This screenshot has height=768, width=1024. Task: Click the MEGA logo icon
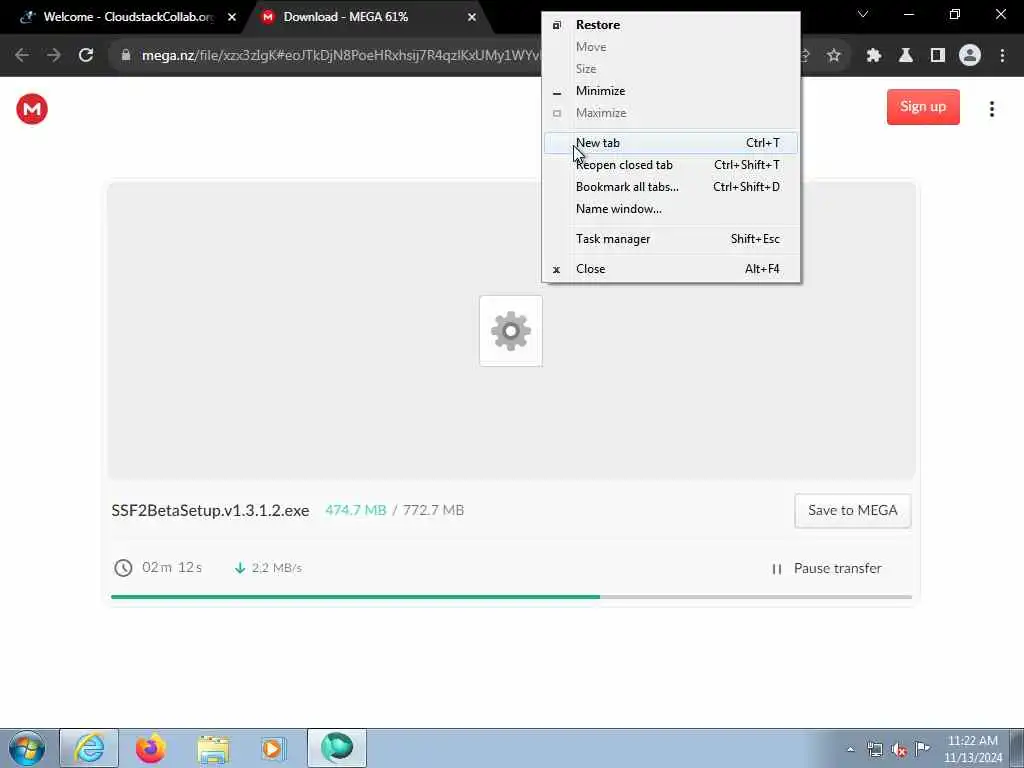[x=31, y=108]
